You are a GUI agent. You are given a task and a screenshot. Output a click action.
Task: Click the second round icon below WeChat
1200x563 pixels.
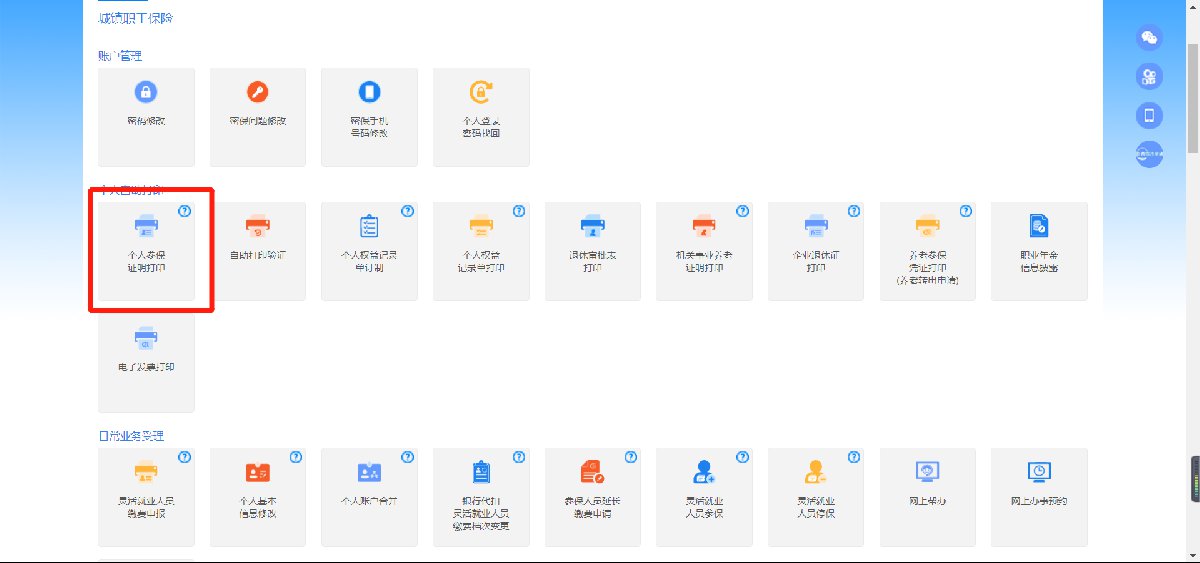[1149, 76]
